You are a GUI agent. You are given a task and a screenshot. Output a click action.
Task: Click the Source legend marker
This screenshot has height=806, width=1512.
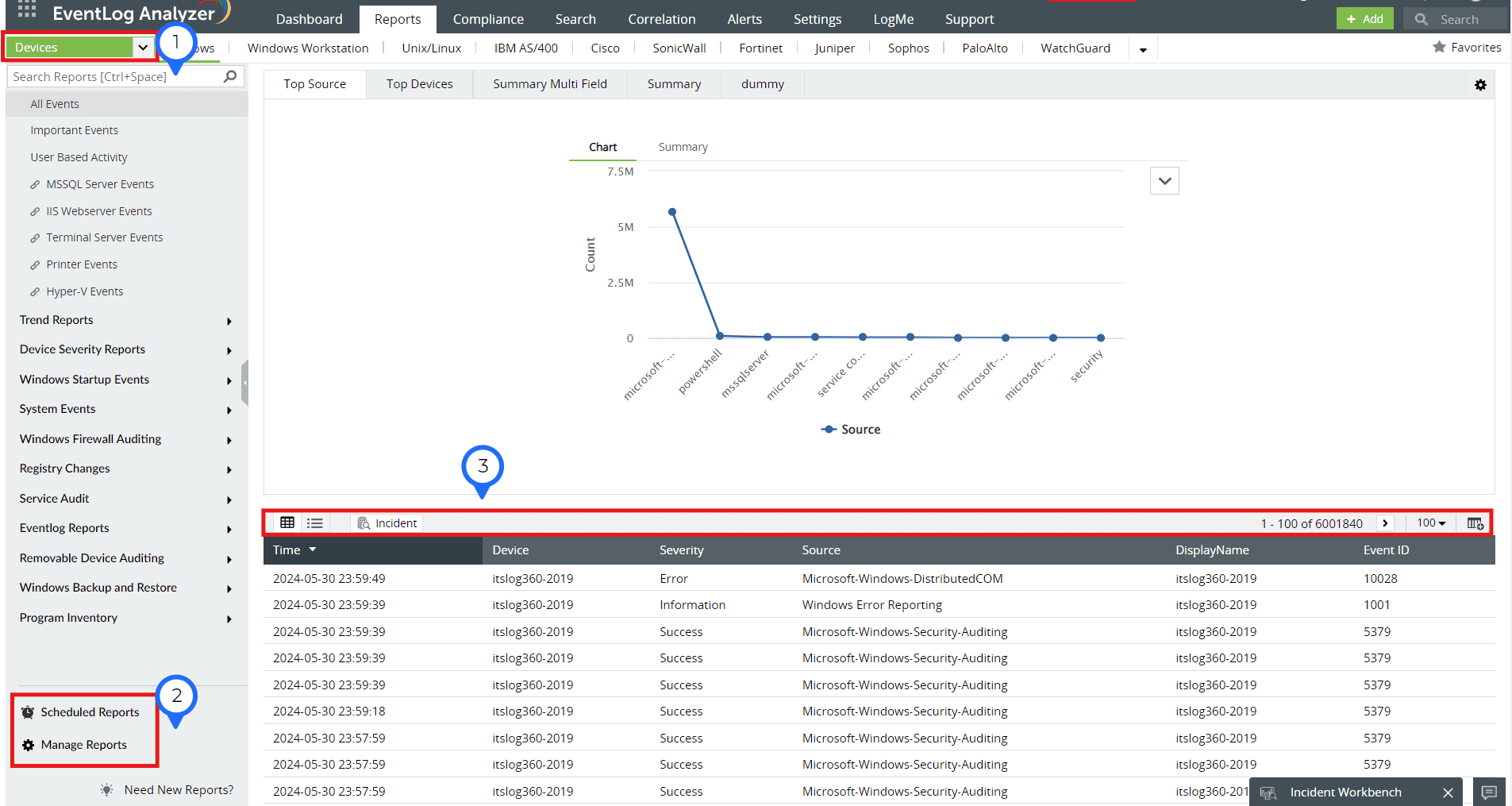pos(829,430)
